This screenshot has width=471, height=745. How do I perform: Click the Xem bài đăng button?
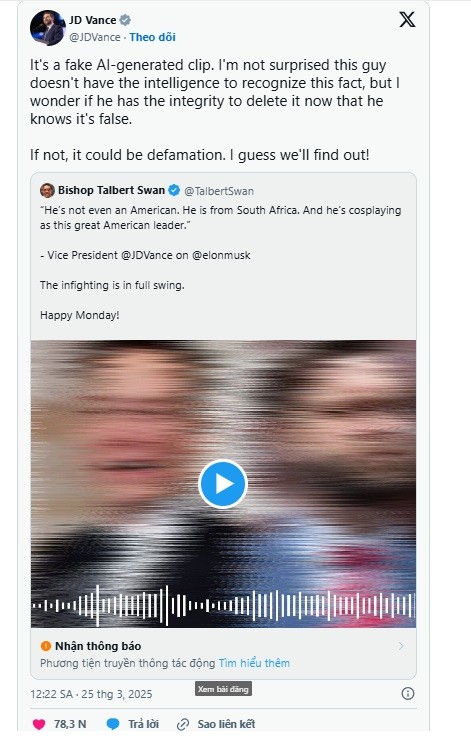223,689
